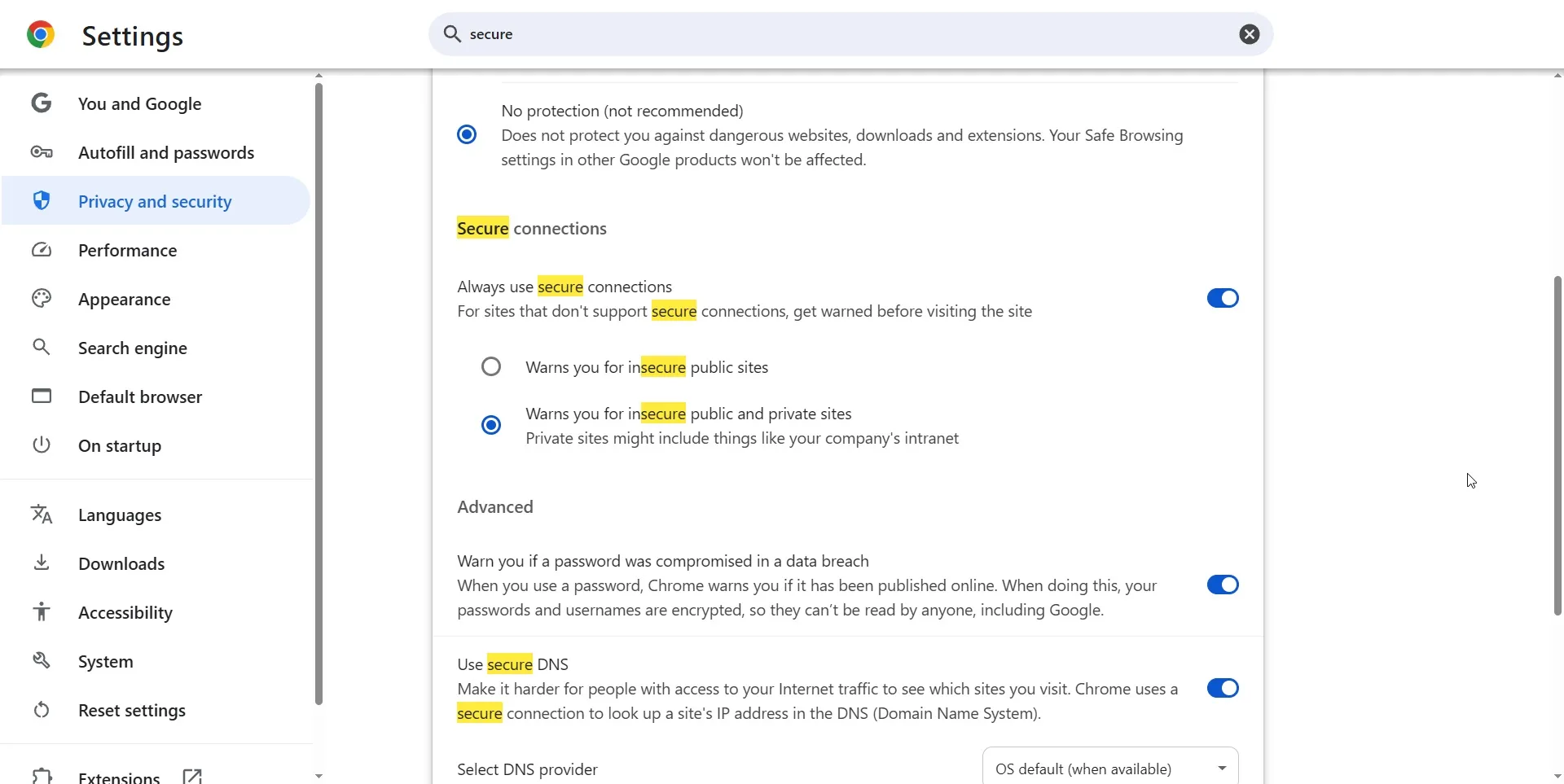This screenshot has width=1564, height=784.
Task: Select the Appearance palette icon
Action: (42, 298)
